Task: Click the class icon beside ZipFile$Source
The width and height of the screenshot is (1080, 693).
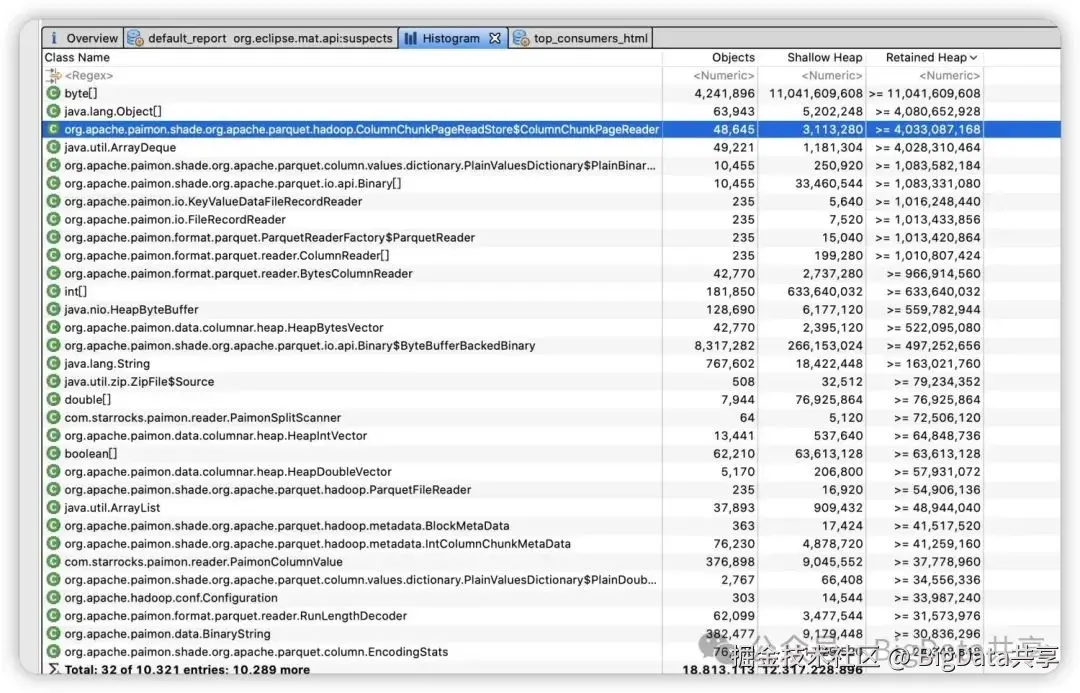Action: tap(53, 382)
